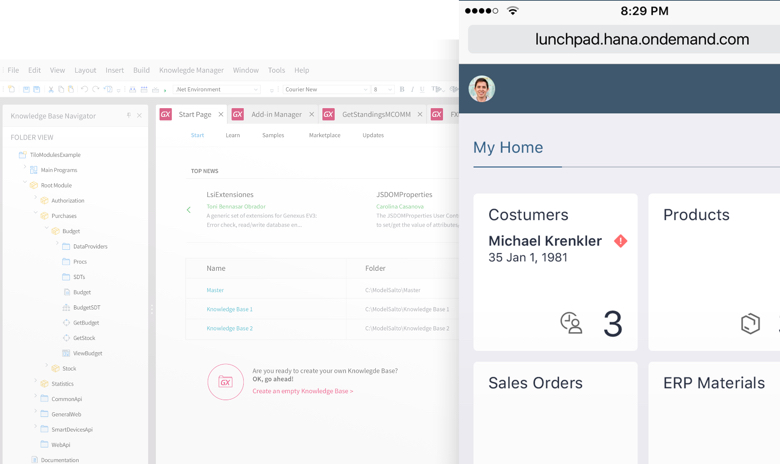Image resolution: width=780 pixels, height=464 pixels.
Task: Click the user avatar in mobile header
Action: point(482,89)
